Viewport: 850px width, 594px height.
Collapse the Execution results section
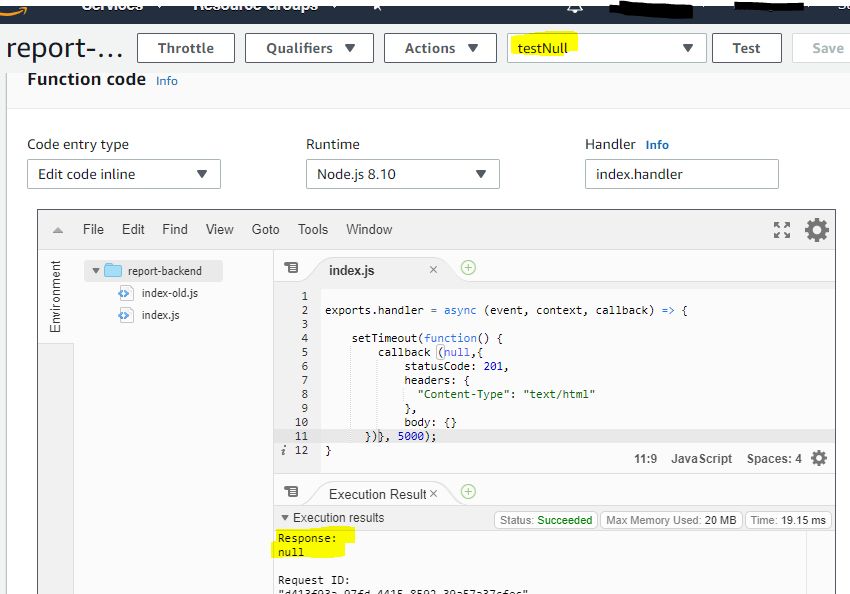coord(285,518)
